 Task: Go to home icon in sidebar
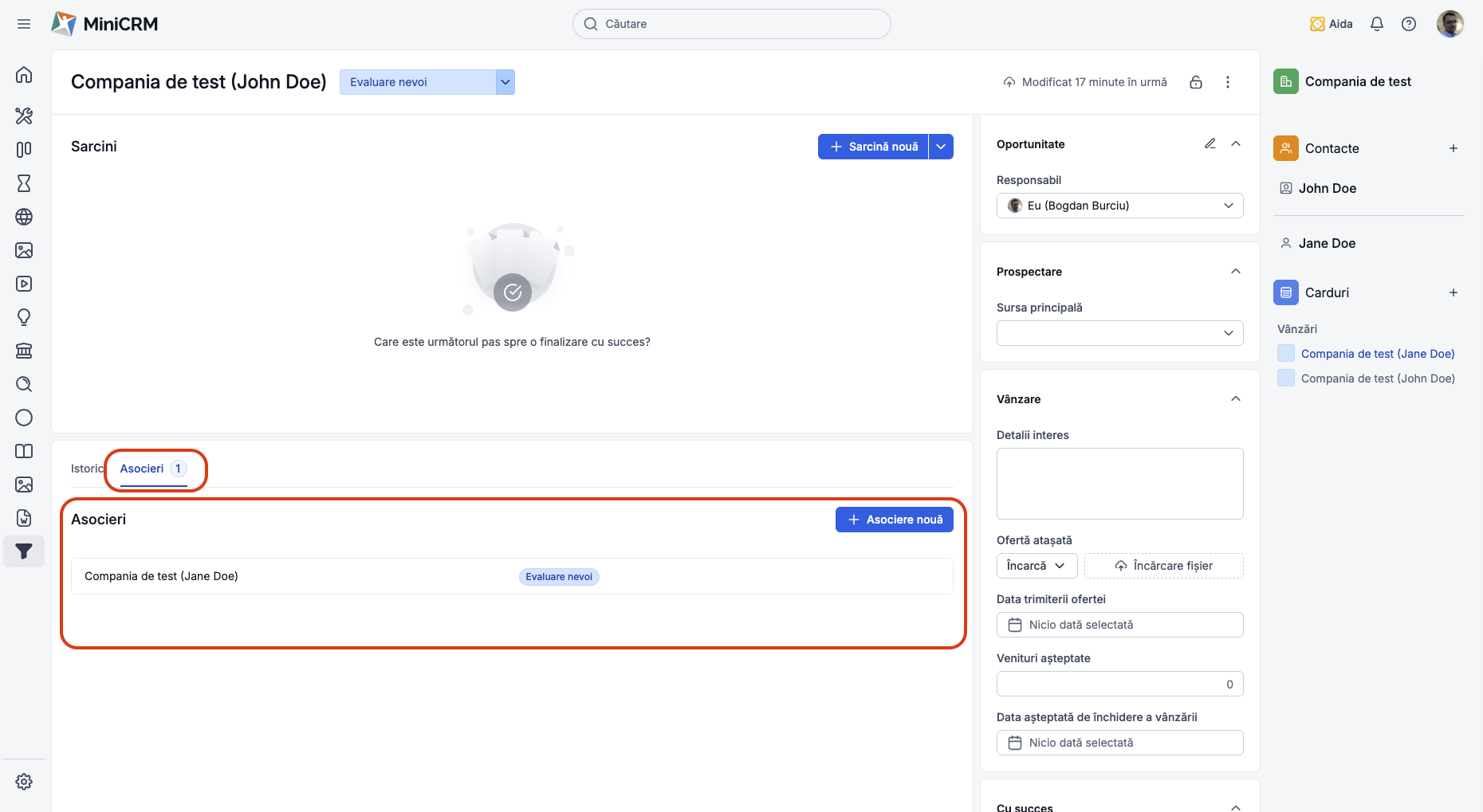(x=24, y=75)
